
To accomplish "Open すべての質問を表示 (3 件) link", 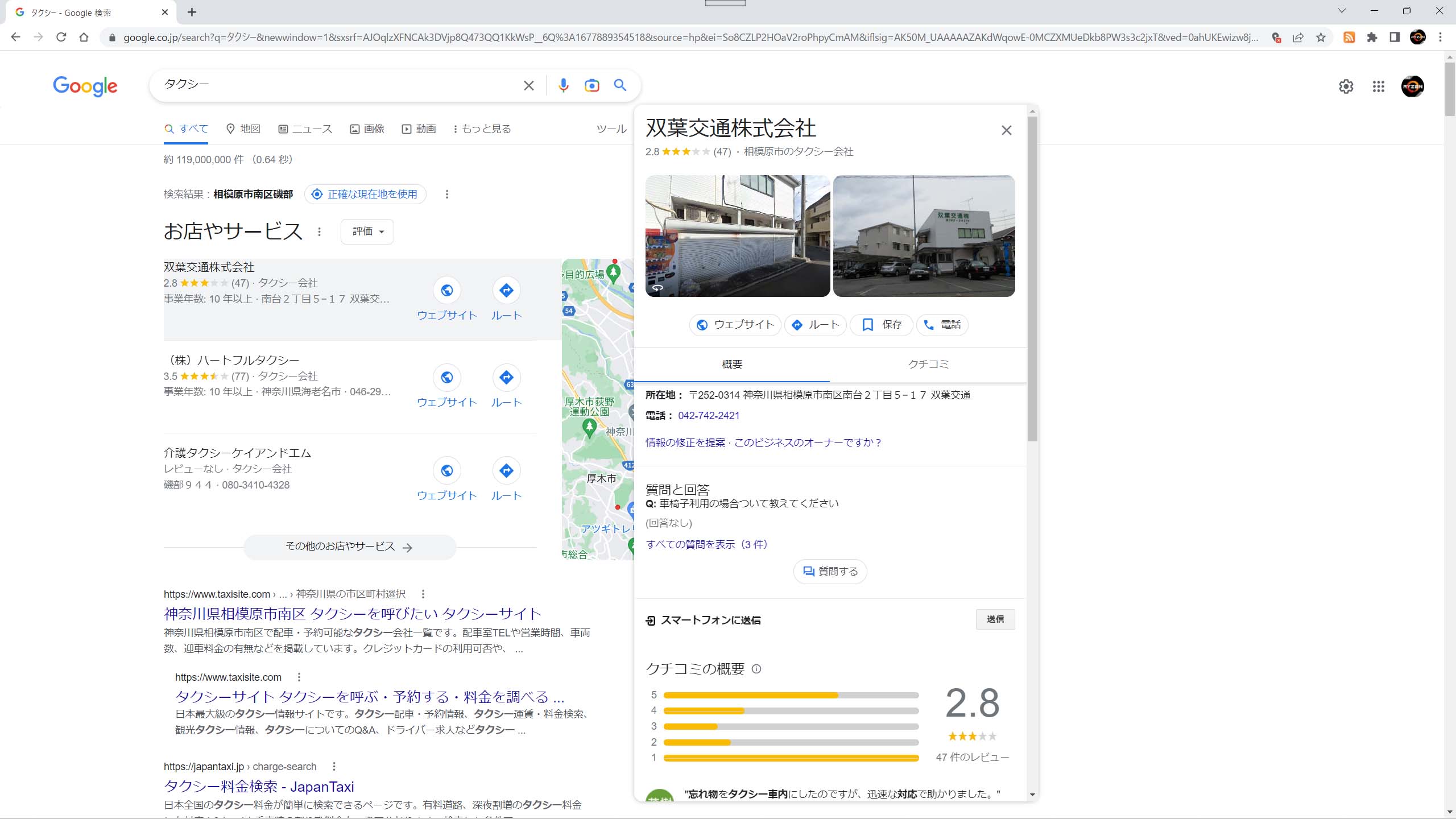I will click(707, 544).
